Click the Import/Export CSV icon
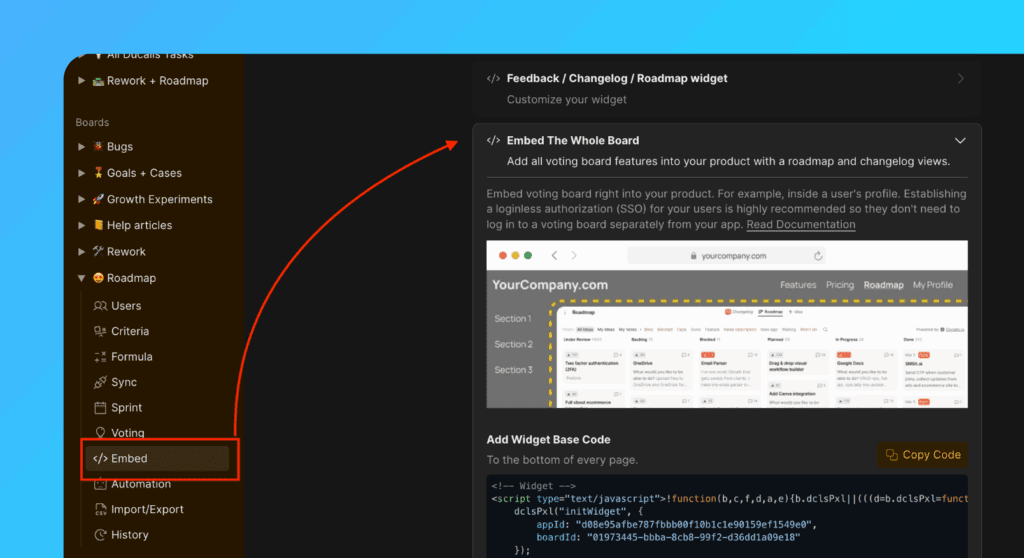 pyautogui.click(x=100, y=510)
